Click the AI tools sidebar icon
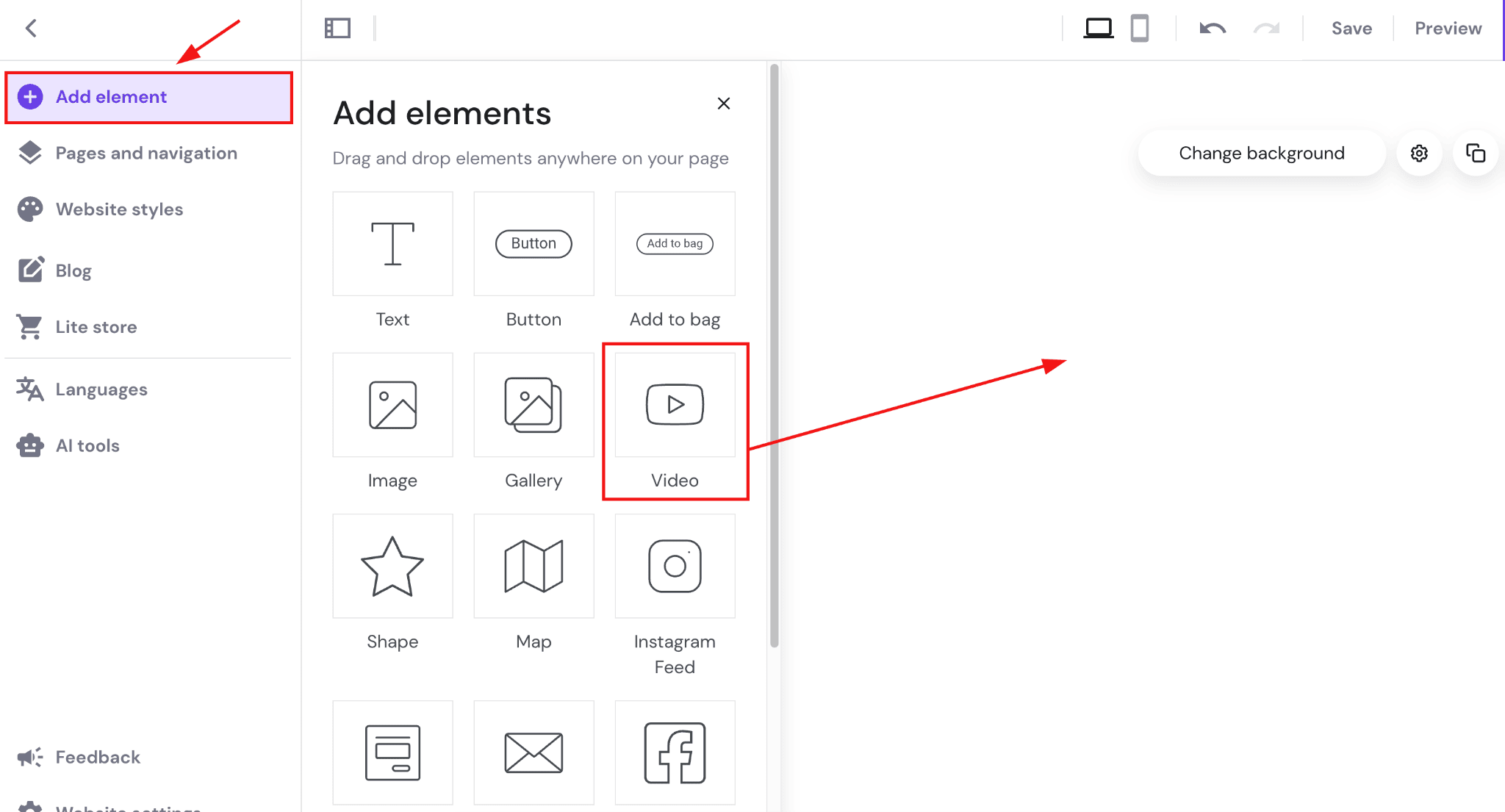This screenshot has width=1505, height=812. point(30,445)
